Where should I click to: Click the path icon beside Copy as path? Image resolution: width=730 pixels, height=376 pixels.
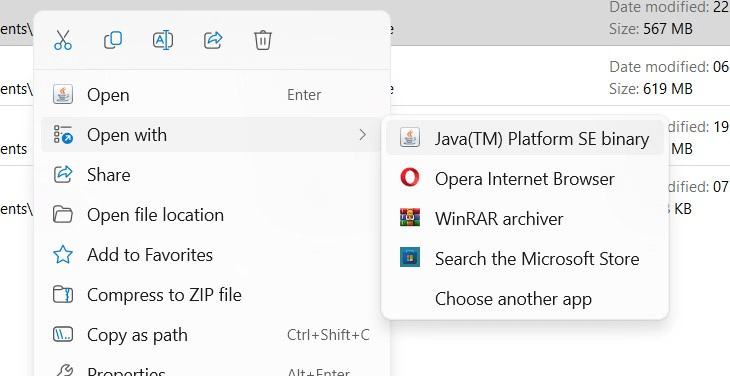click(x=63, y=335)
